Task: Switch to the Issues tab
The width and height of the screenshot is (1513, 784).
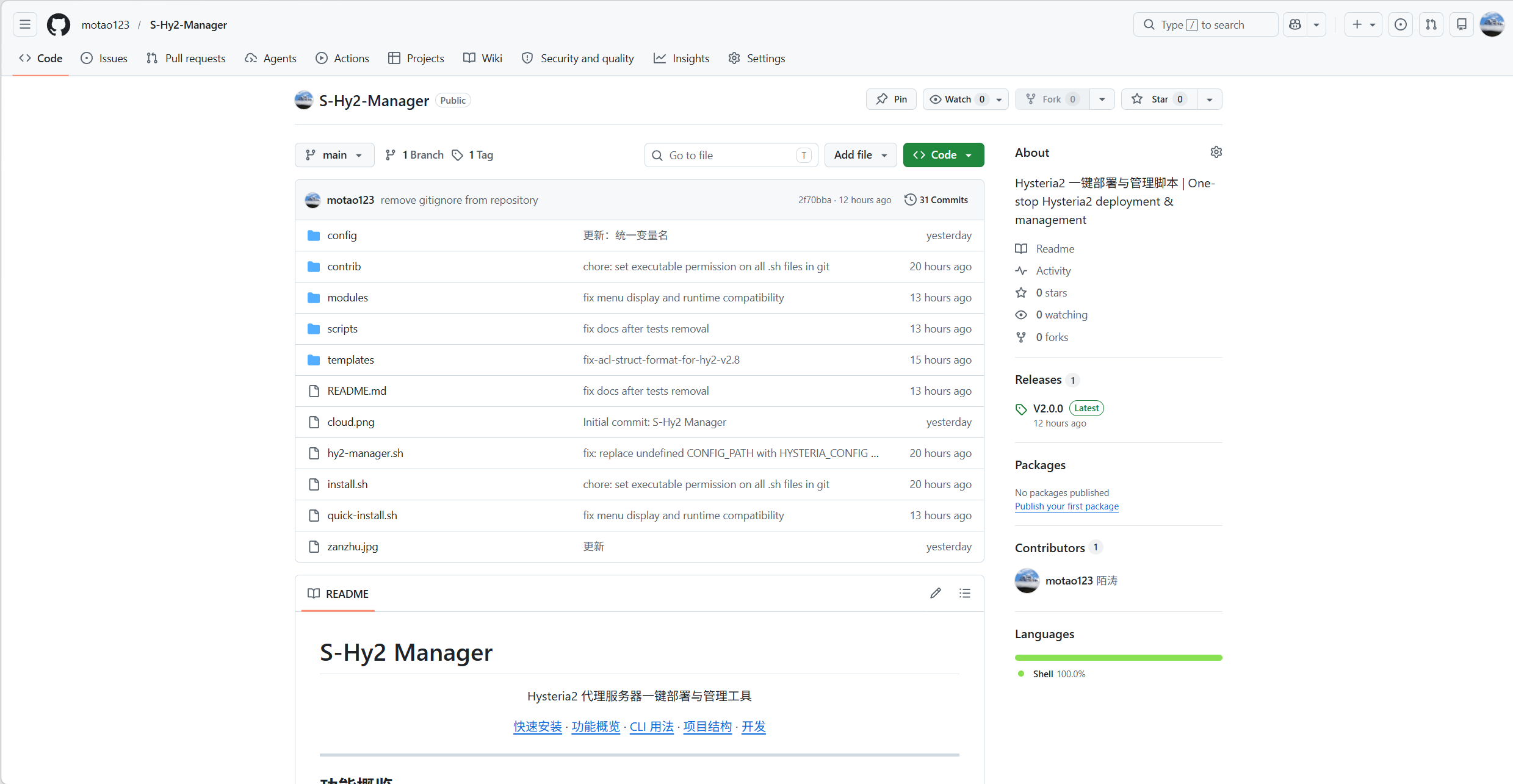Action: coord(104,59)
